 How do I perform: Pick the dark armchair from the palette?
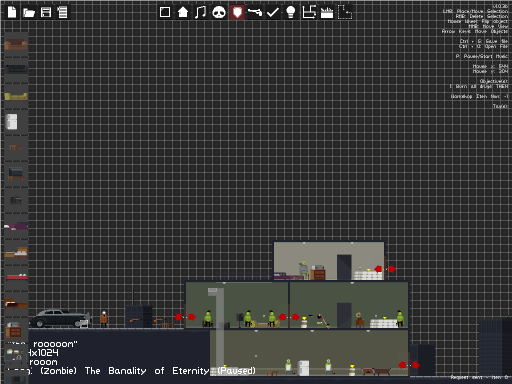pos(16,173)
